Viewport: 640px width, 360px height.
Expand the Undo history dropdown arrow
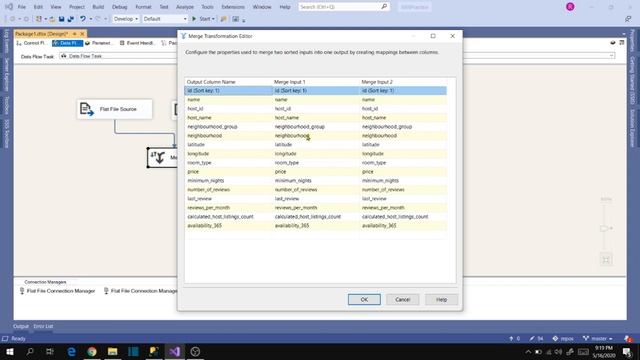[91, 19]
